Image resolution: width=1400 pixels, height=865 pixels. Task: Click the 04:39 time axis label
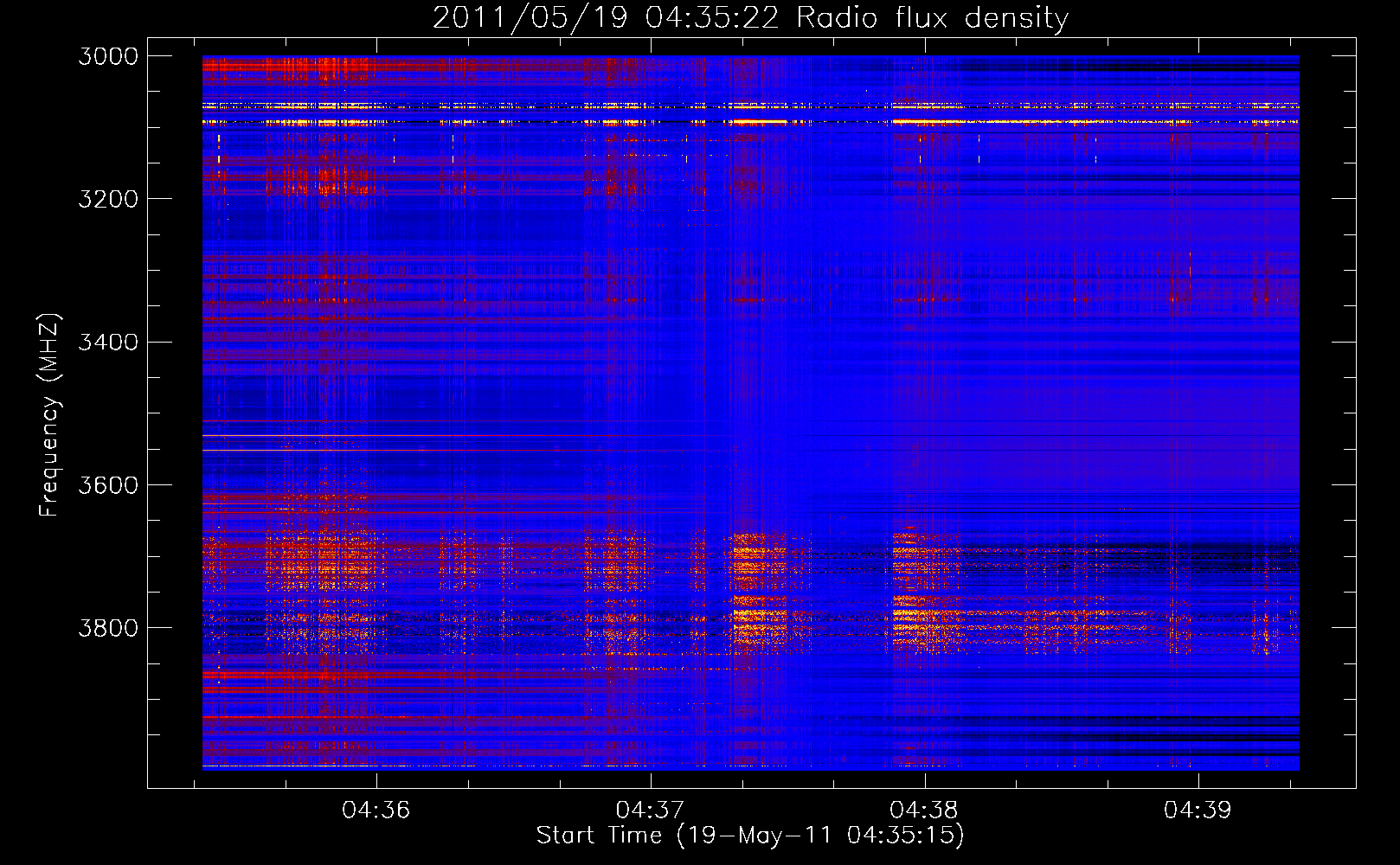[x=1198, y=811]
